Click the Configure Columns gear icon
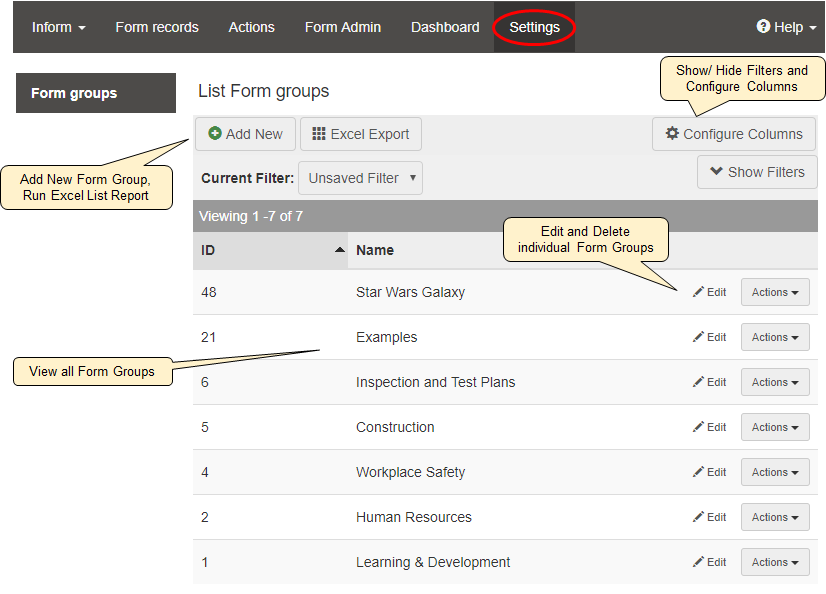 (x=672, y=134)
